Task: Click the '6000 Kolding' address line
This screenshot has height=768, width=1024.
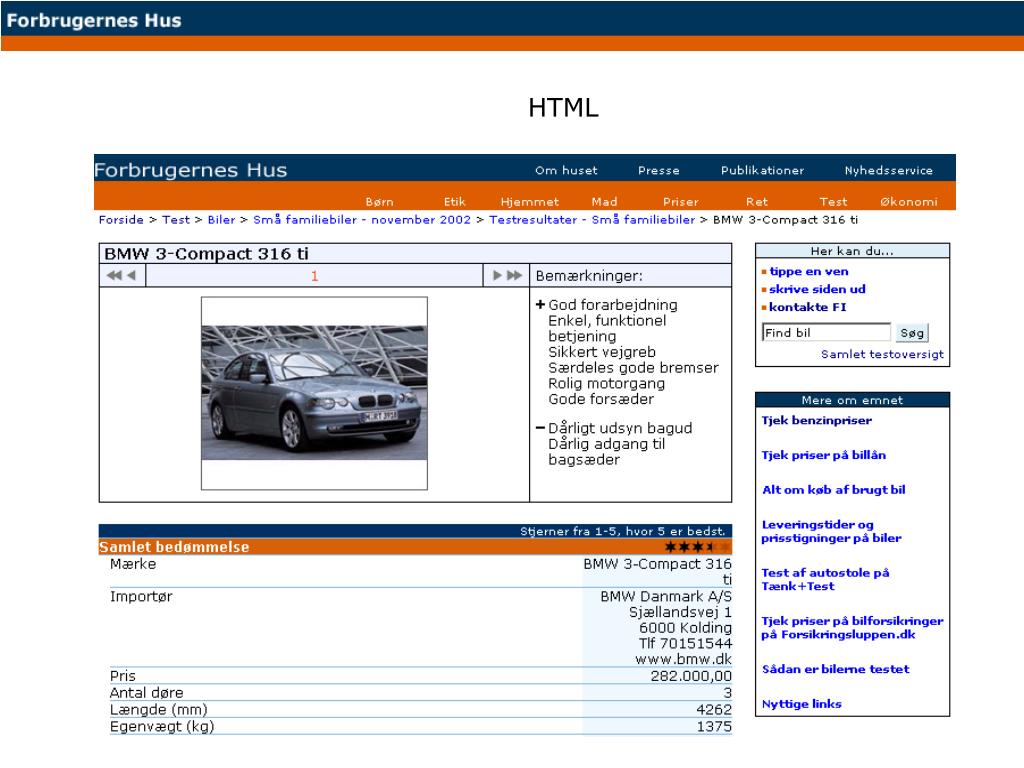Action: click(685, 628)
